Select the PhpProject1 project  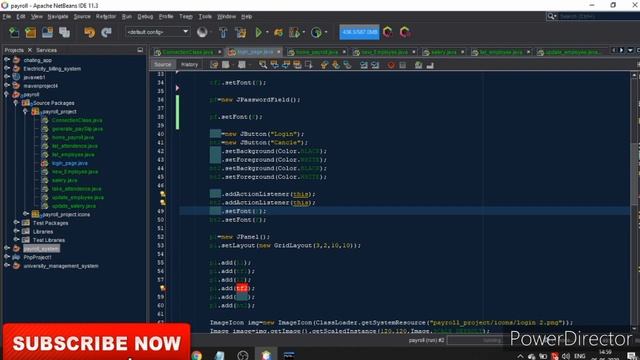(x=37, y=257)
